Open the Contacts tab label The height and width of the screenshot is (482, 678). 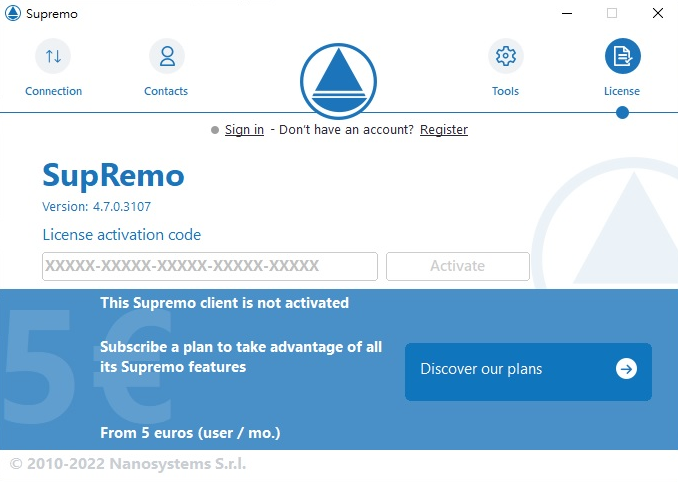[x=166, y=91]
